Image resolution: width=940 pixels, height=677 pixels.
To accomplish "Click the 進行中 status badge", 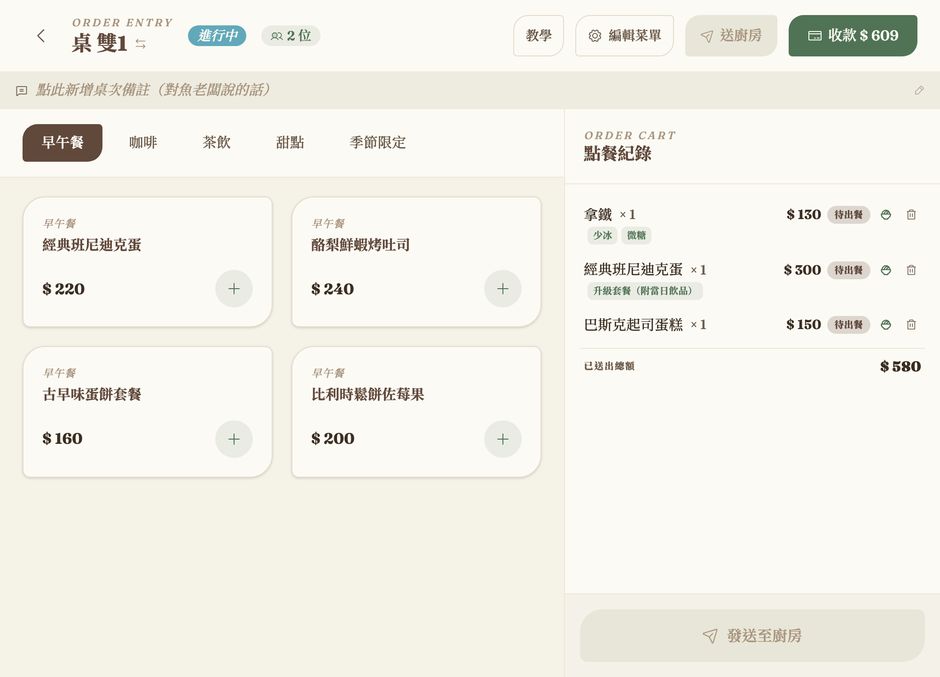I will (217, 36).
